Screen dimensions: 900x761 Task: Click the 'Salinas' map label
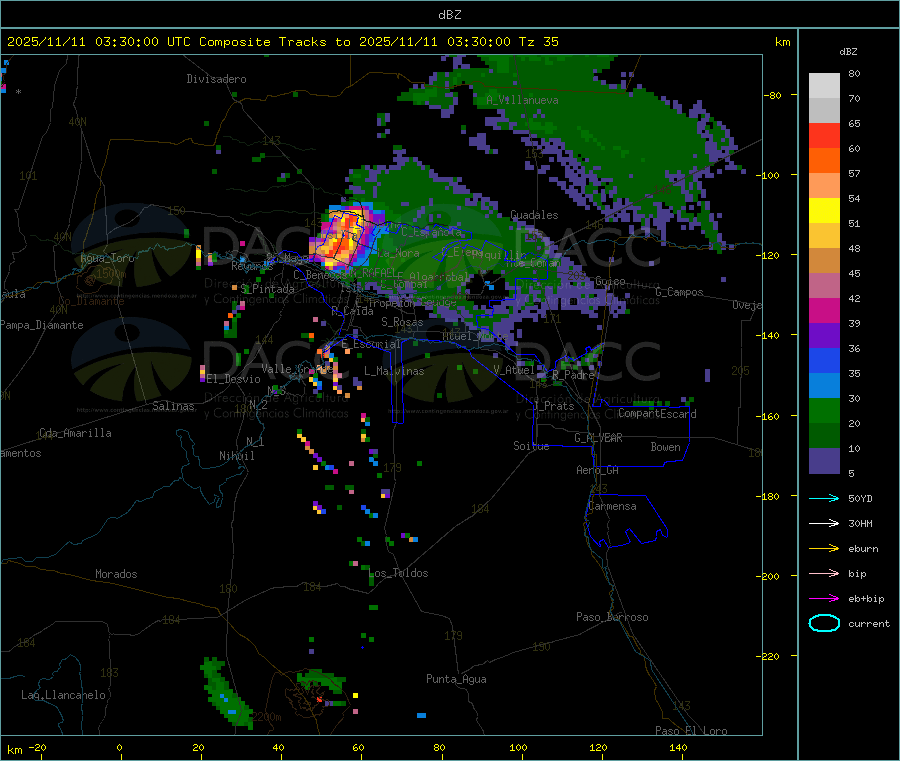pyautogui.click(x=173, y=406)
